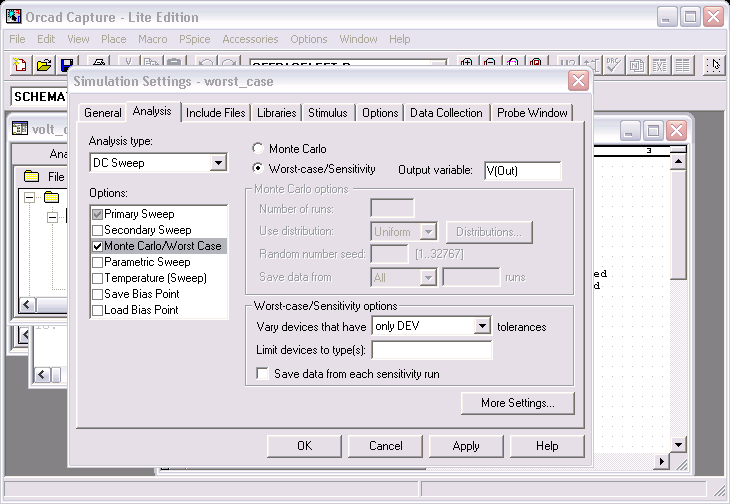Switch to the Include Files tab
This screenshot has height=504, width=730.
[216, 113]
